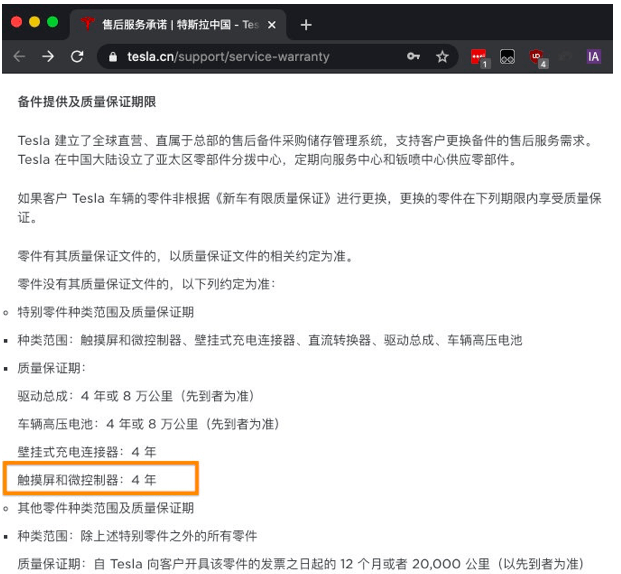Open a new browser tab

tap(306, 24)
